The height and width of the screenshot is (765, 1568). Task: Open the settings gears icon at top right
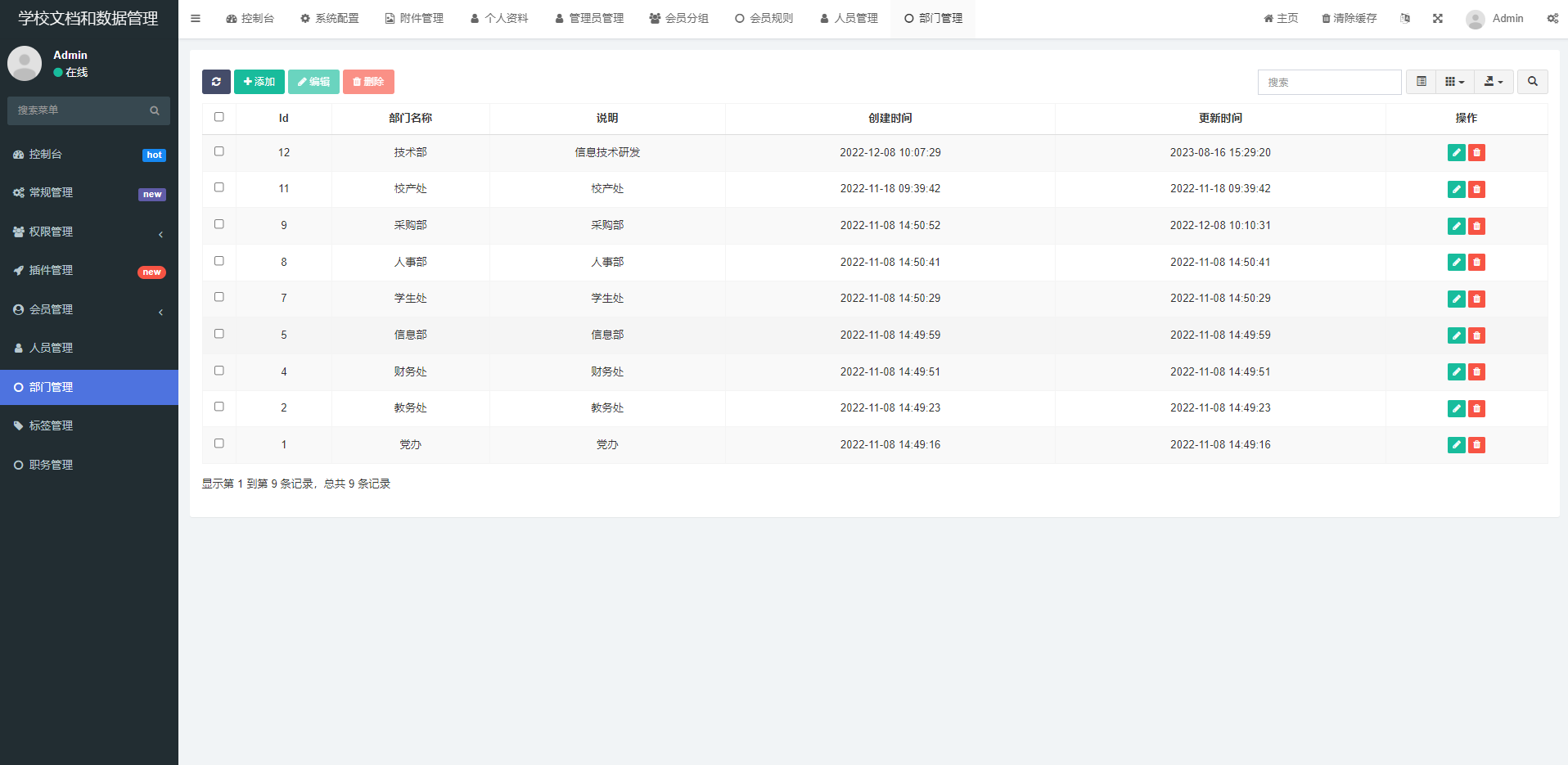[x=1552, y=18]
